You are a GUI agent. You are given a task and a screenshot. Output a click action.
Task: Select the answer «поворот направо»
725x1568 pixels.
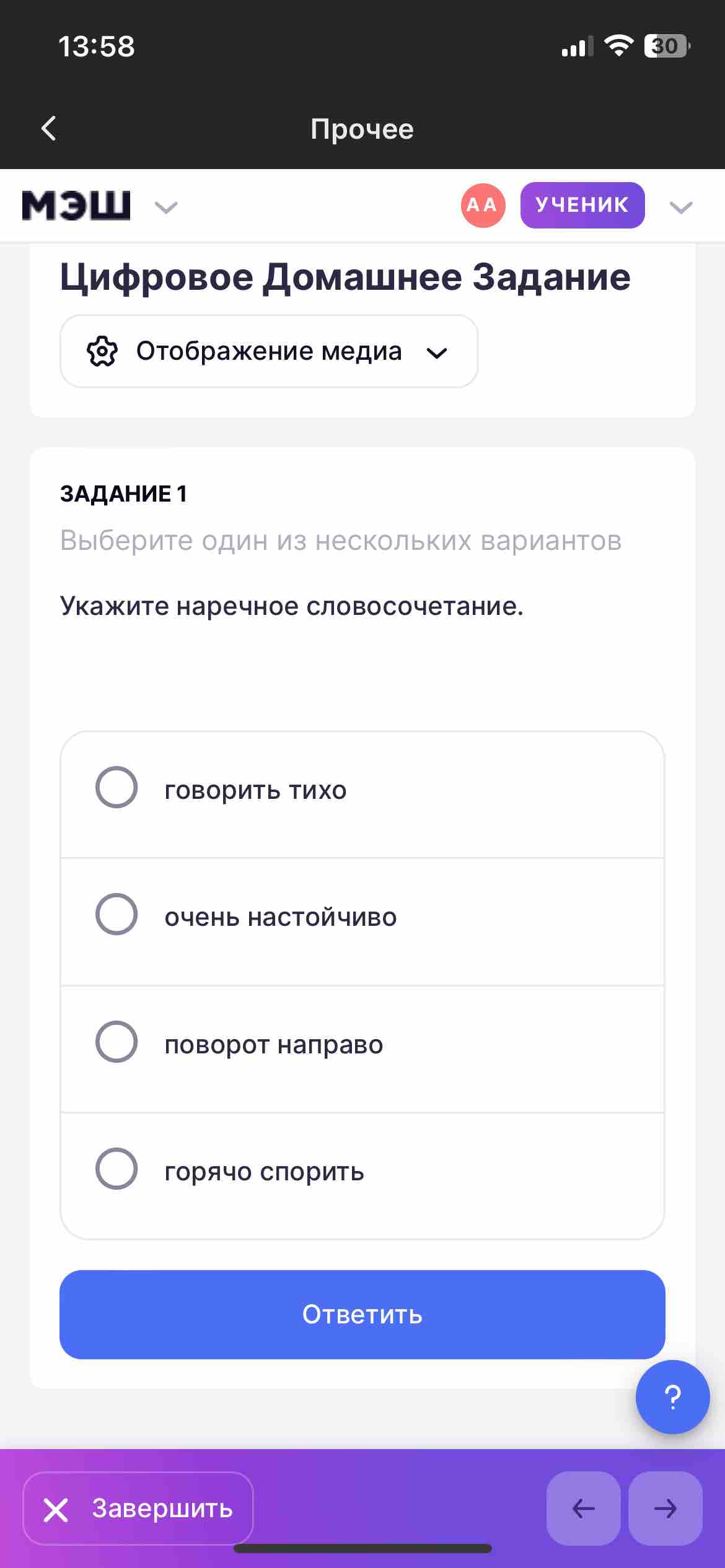pyautogui.click(x=362, y=1049)
